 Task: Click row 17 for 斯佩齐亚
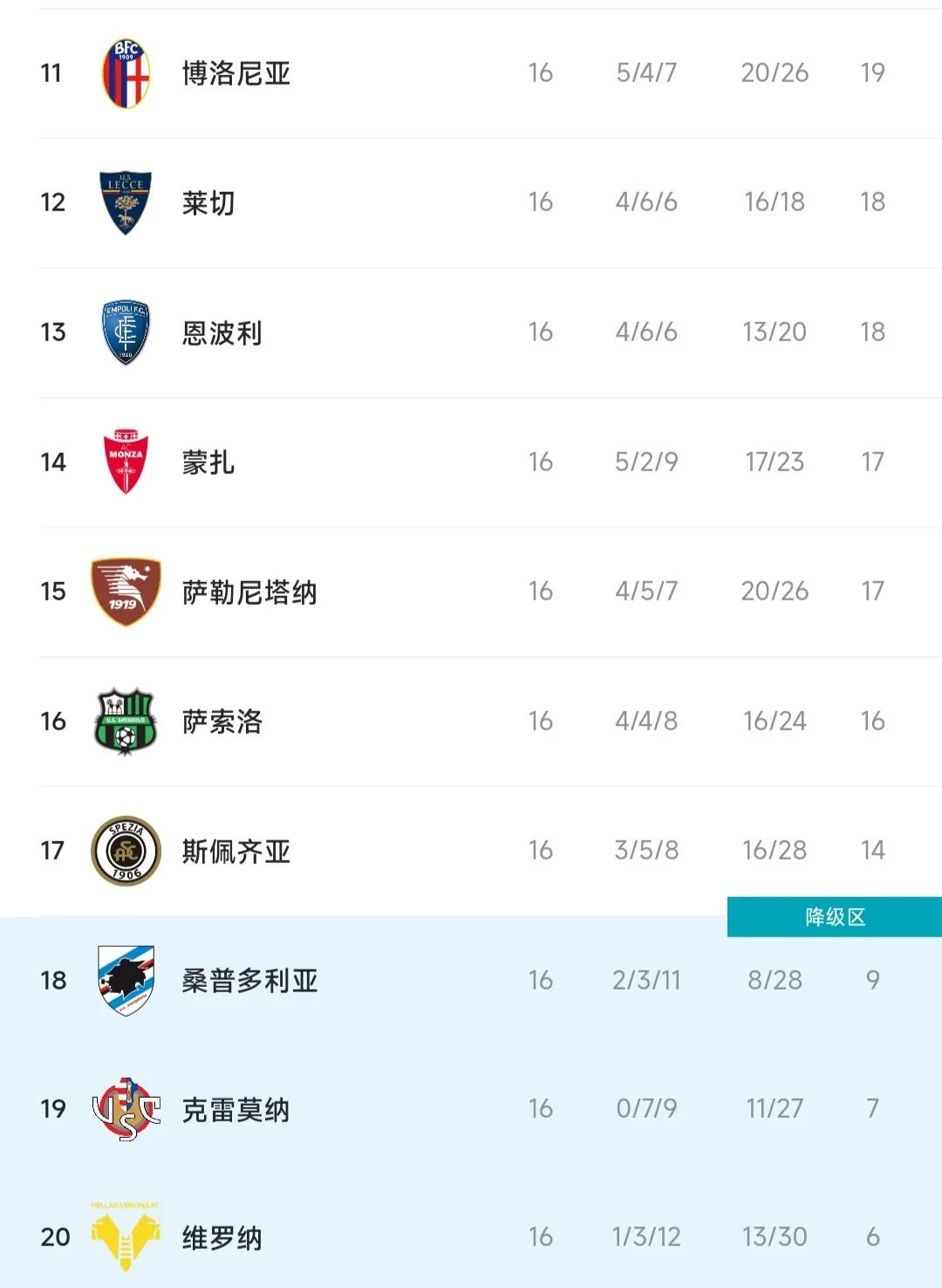[471, 849]
